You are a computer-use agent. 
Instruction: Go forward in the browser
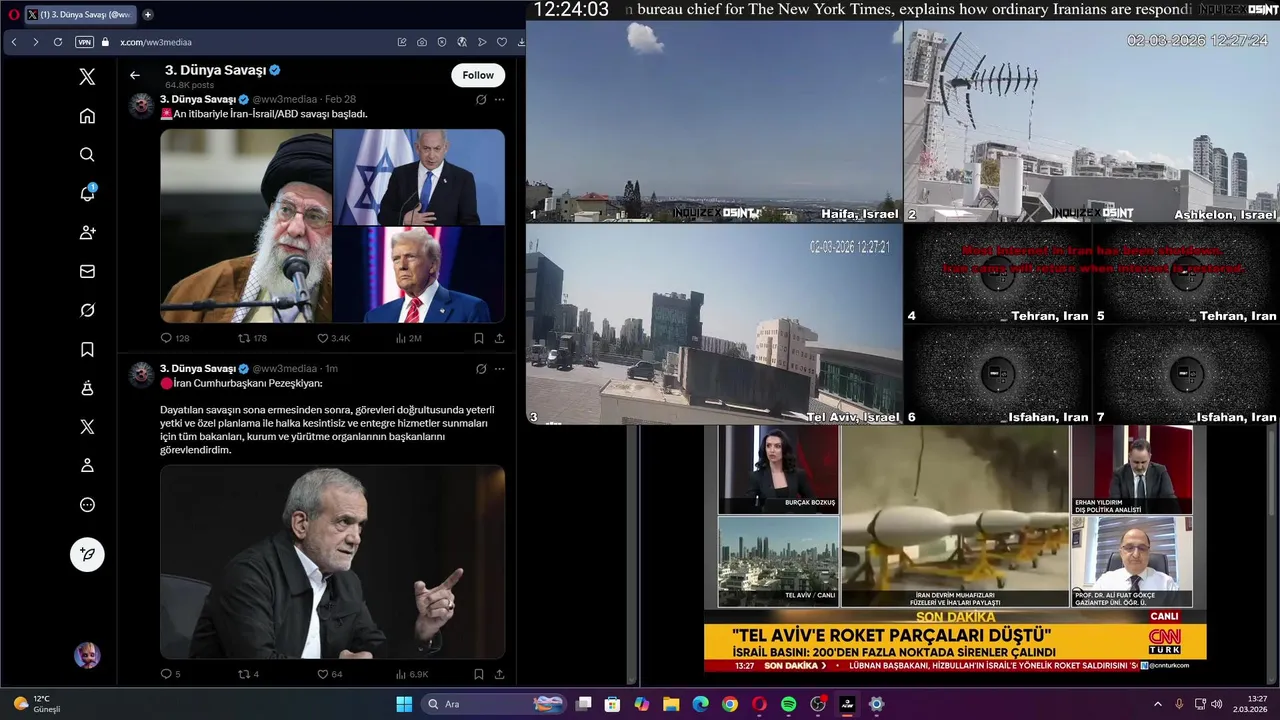[36, 42]
